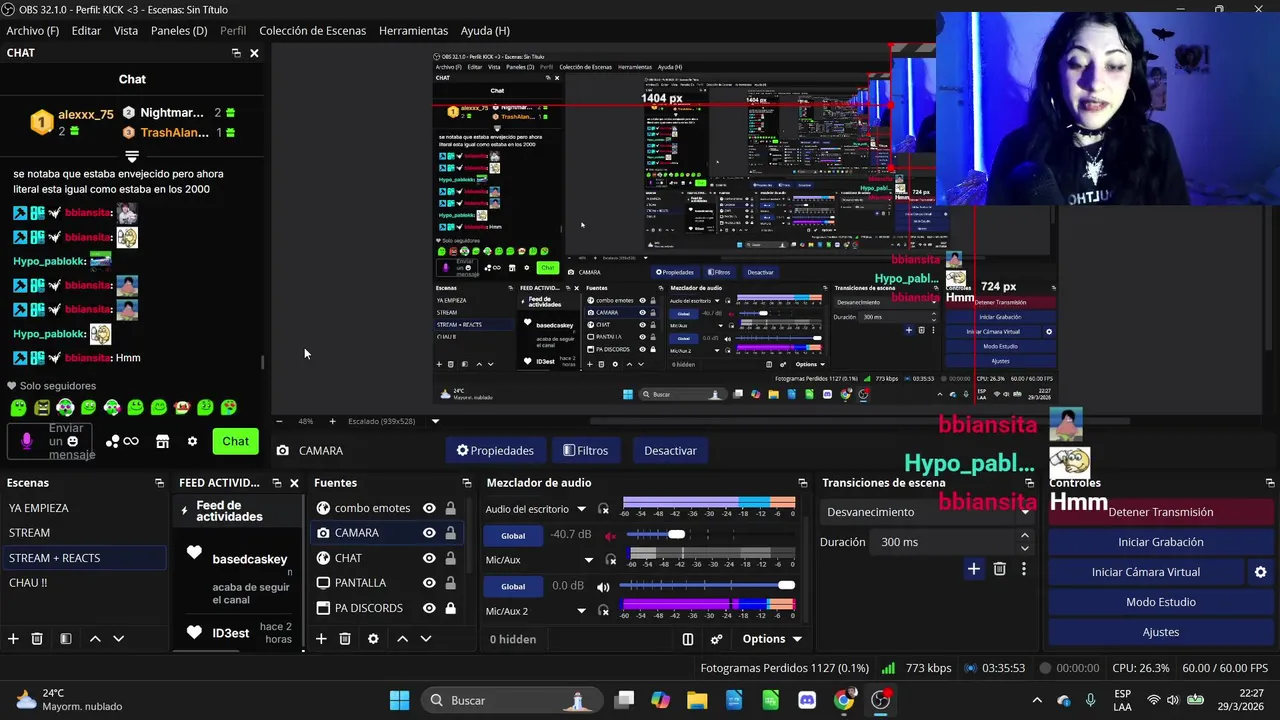Add a new source in the Fuentes panel

321,639
